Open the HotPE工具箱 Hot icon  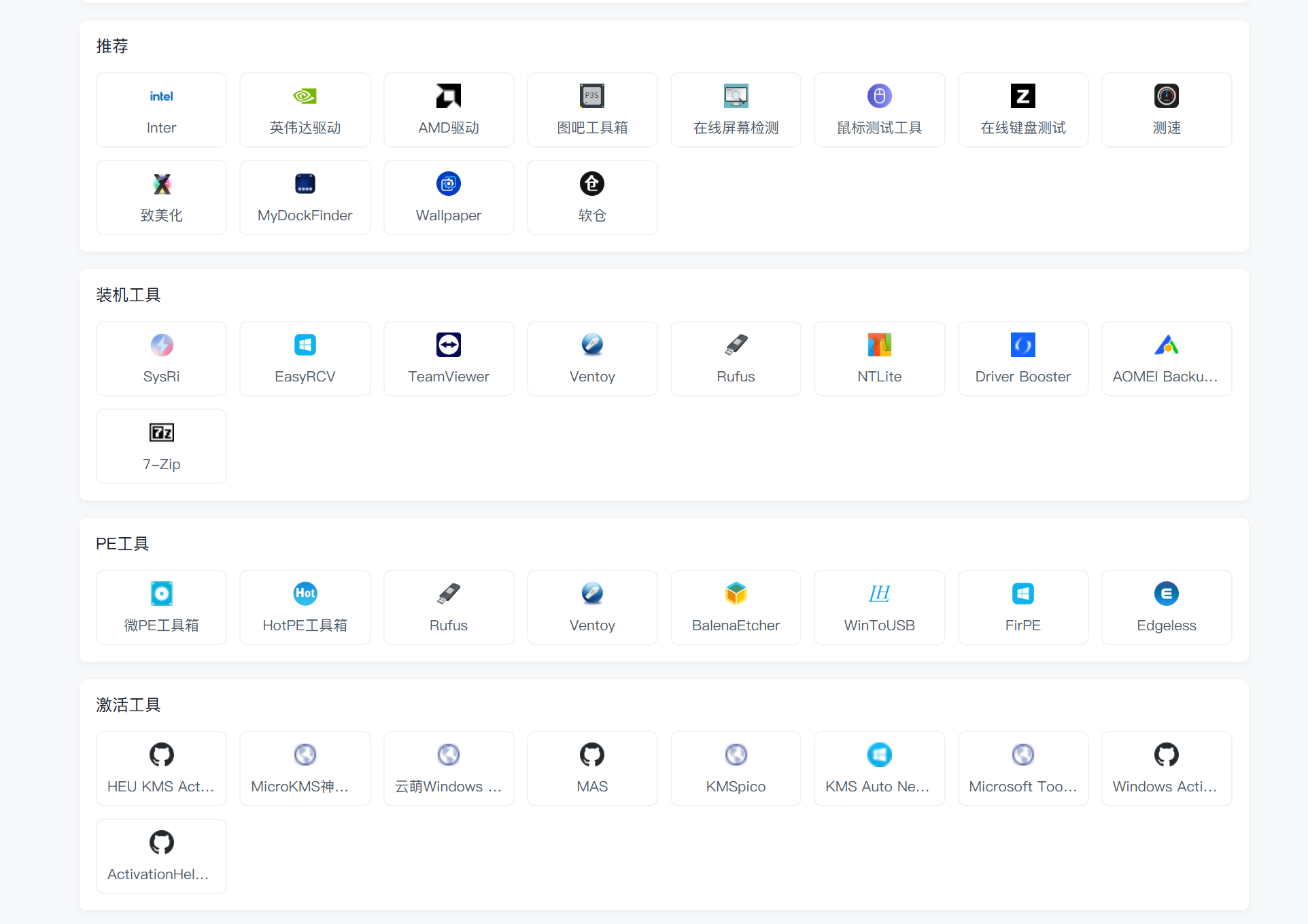[305, 594]
